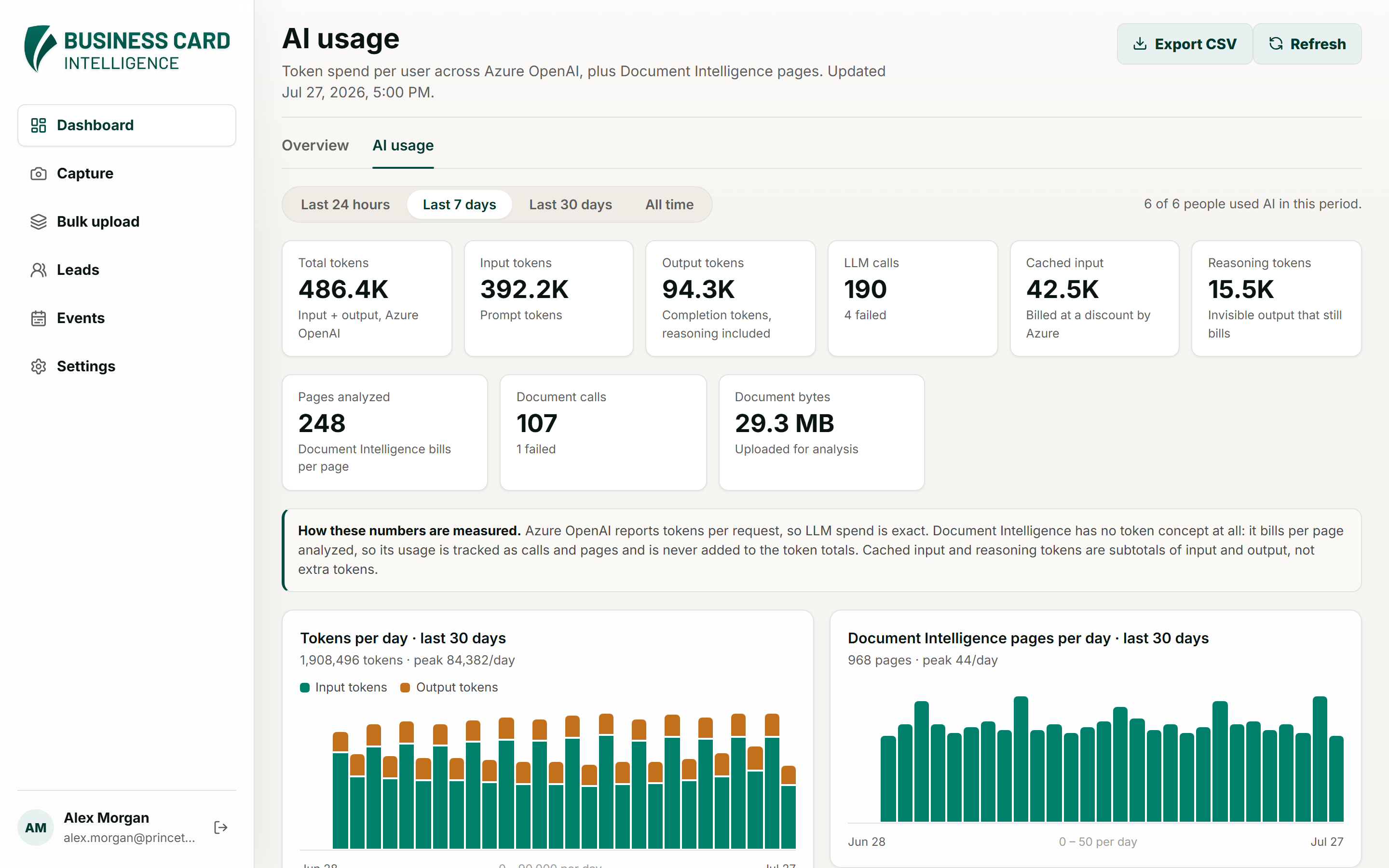Click '1 failed' under Document calls
This screenshot has height=868, width=1389.
[x=536, y=449]
